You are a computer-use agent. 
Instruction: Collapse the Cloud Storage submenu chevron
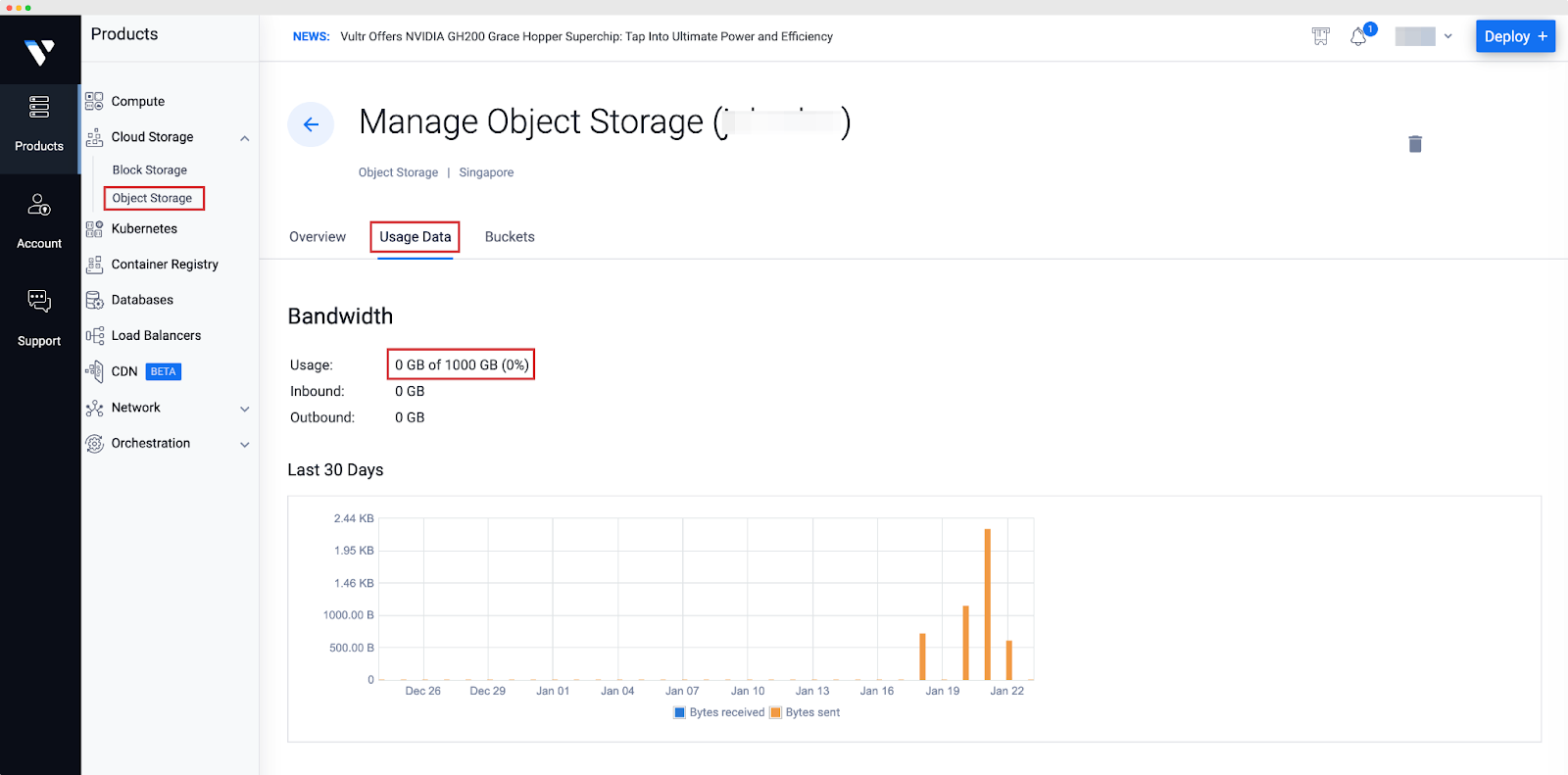click(245, 138)
